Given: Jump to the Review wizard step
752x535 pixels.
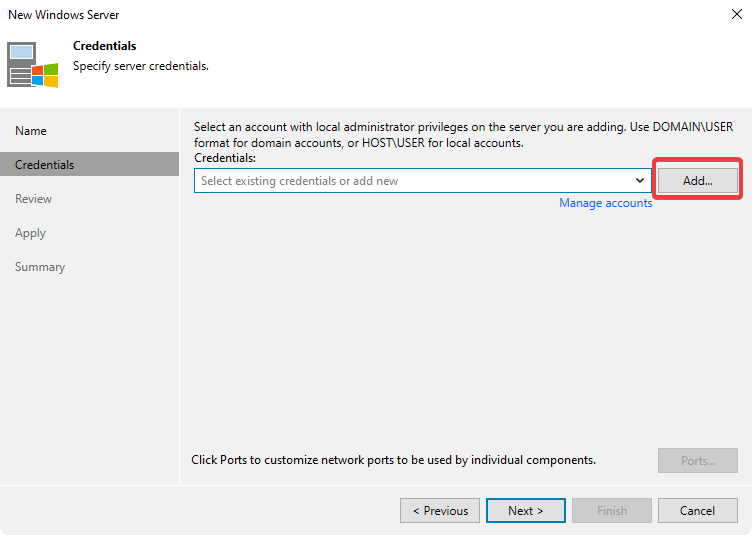Looking at the screenshot, I should pos(33,199).
